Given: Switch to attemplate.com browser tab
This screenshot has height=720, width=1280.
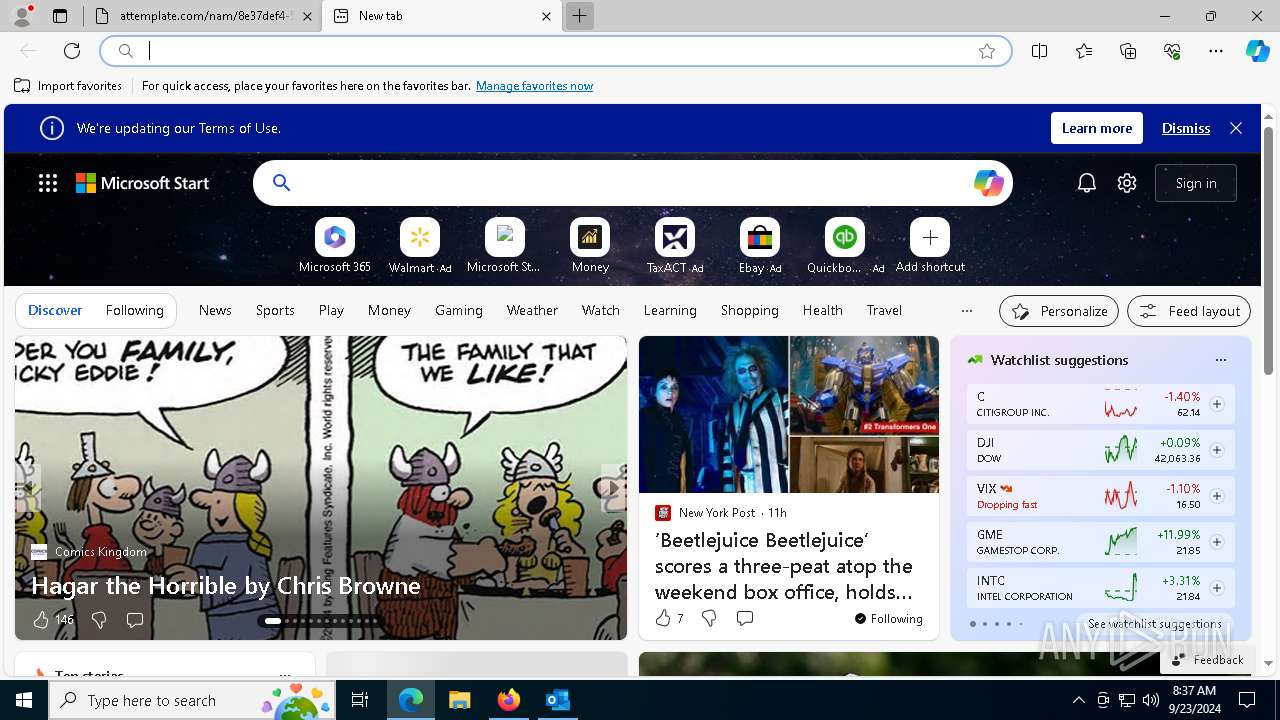Looking at the screenshot, I should [x=200, y=16].
